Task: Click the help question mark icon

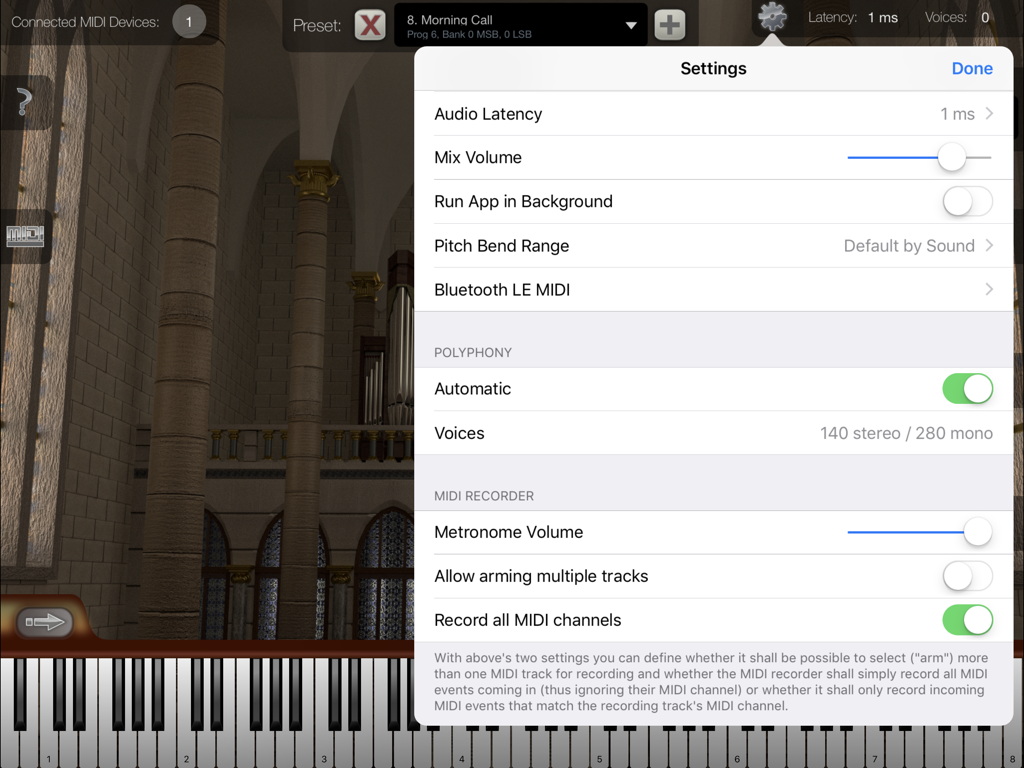Action: 22,101
